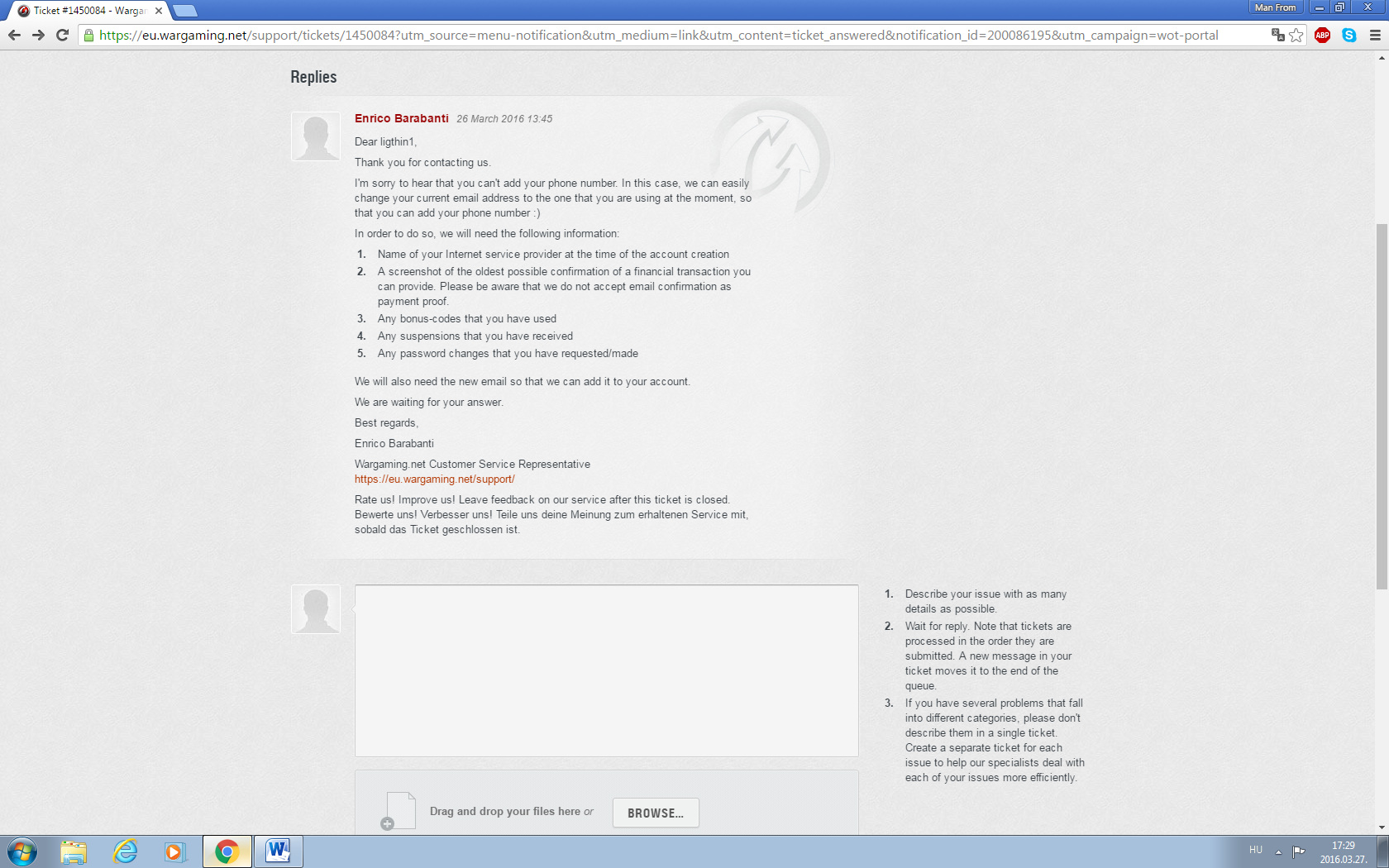Click the HU language indicator
The image size is (1389, 868).
[x=1256, y=850]
